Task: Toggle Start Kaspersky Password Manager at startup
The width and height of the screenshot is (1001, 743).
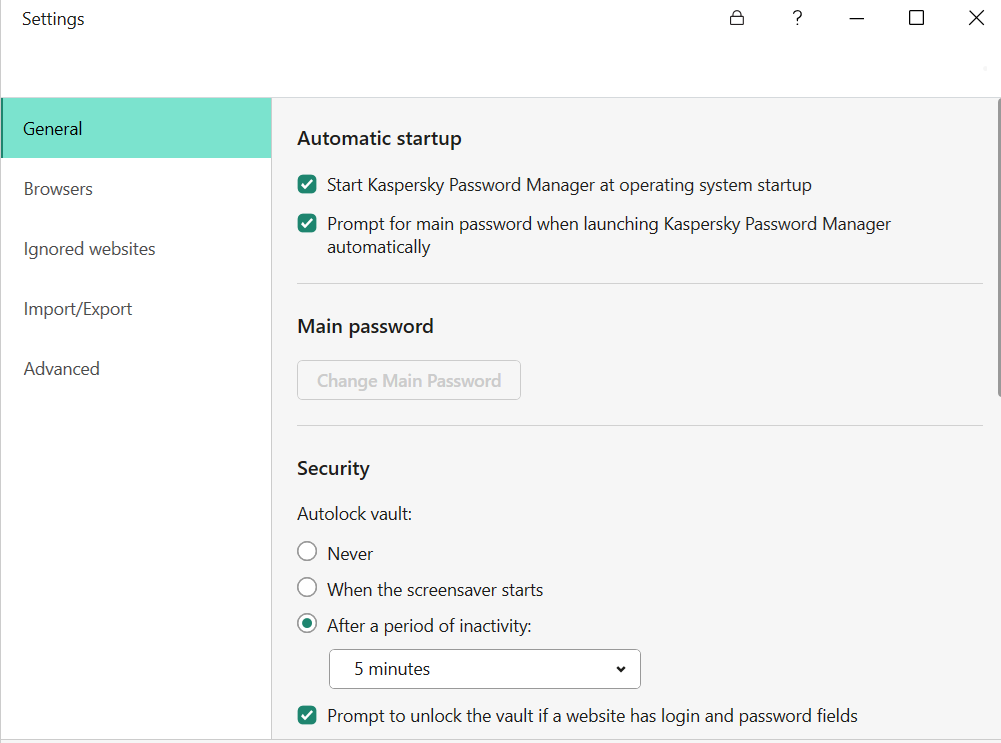Action: pyautogui.click(x=307, y=185)
